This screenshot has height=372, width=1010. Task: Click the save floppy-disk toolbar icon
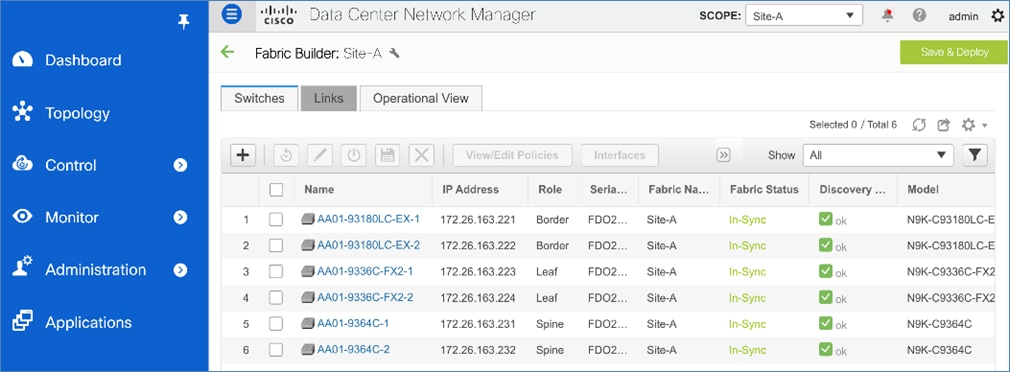pos(387,155)
